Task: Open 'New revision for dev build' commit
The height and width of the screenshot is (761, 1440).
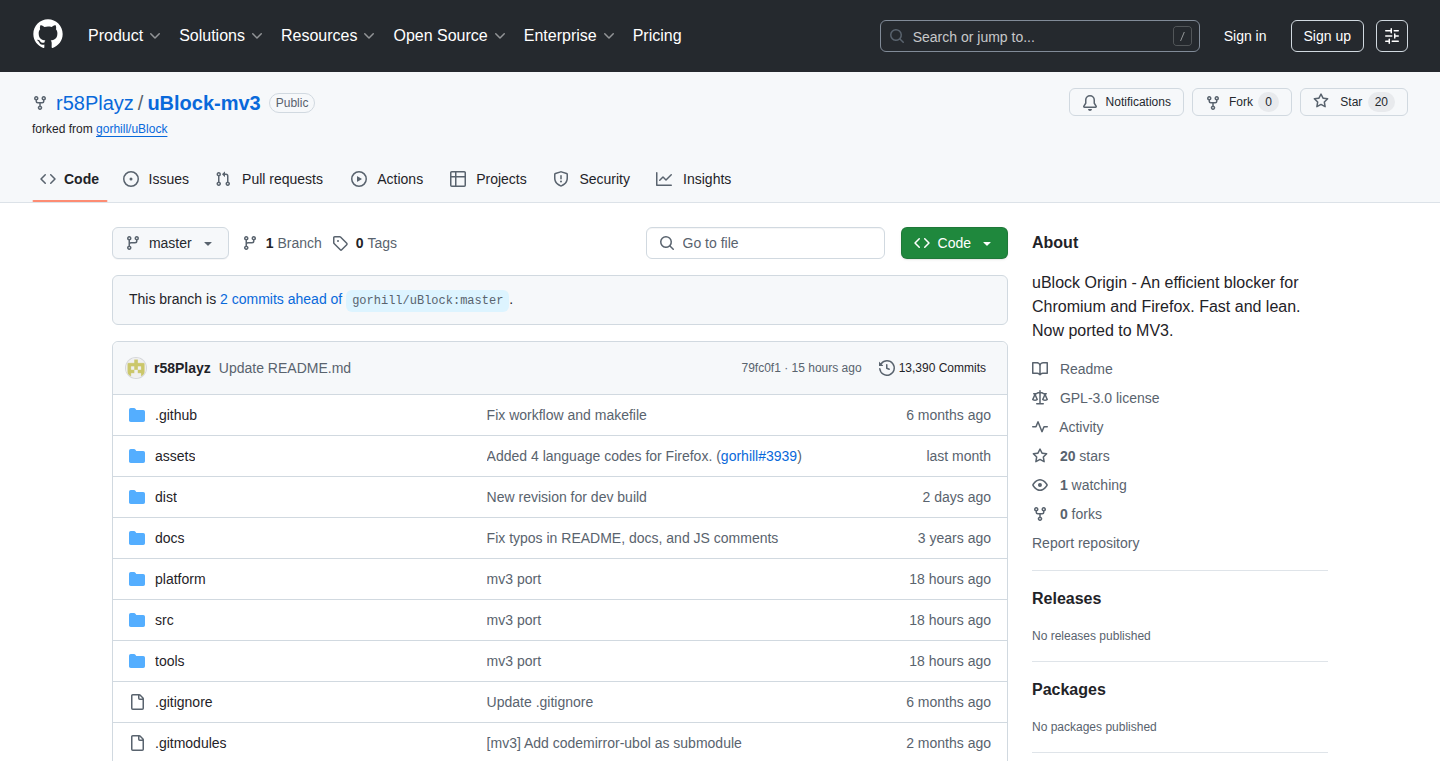Action: (567, 497)
